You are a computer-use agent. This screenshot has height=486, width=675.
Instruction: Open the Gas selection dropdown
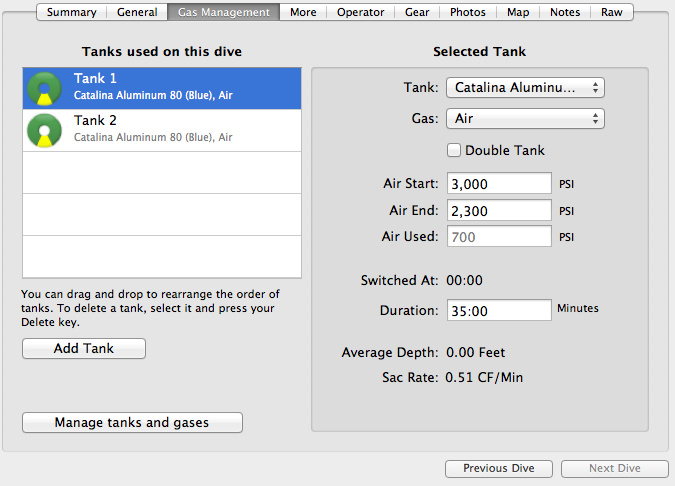(525, 118)
